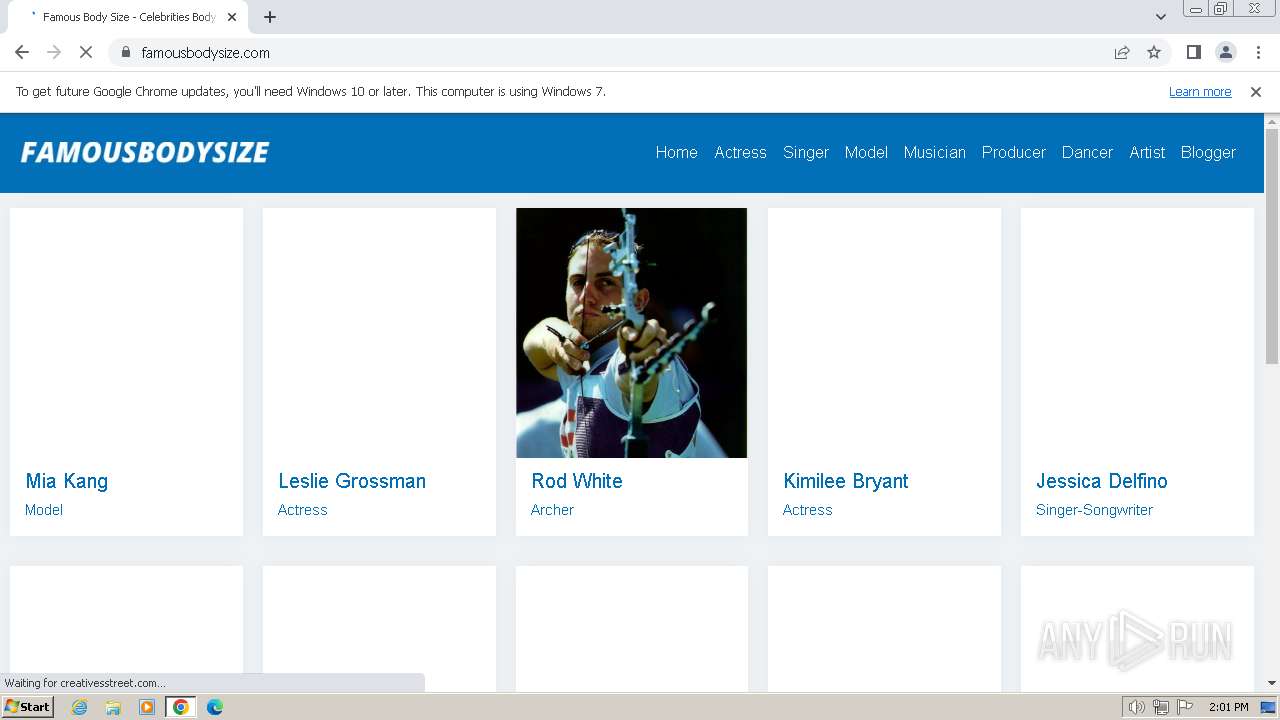Click the forward navigation arrow
The image size is (1280, 720).
pyautogui.click(x=54, y=52)
